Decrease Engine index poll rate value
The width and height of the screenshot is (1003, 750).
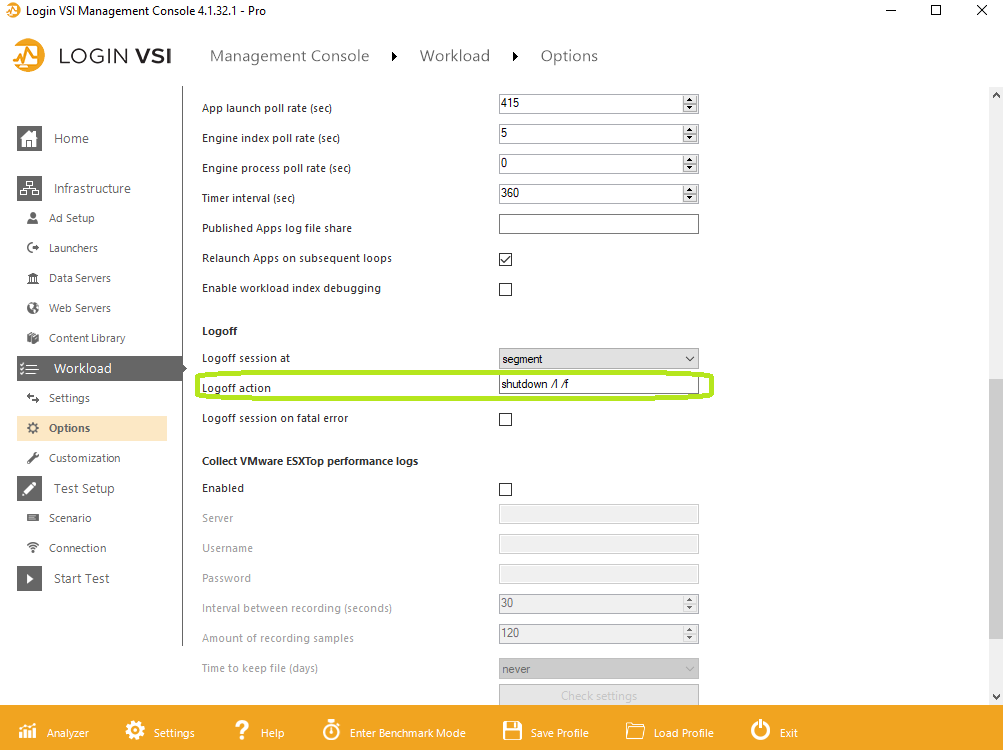[690, 138]
